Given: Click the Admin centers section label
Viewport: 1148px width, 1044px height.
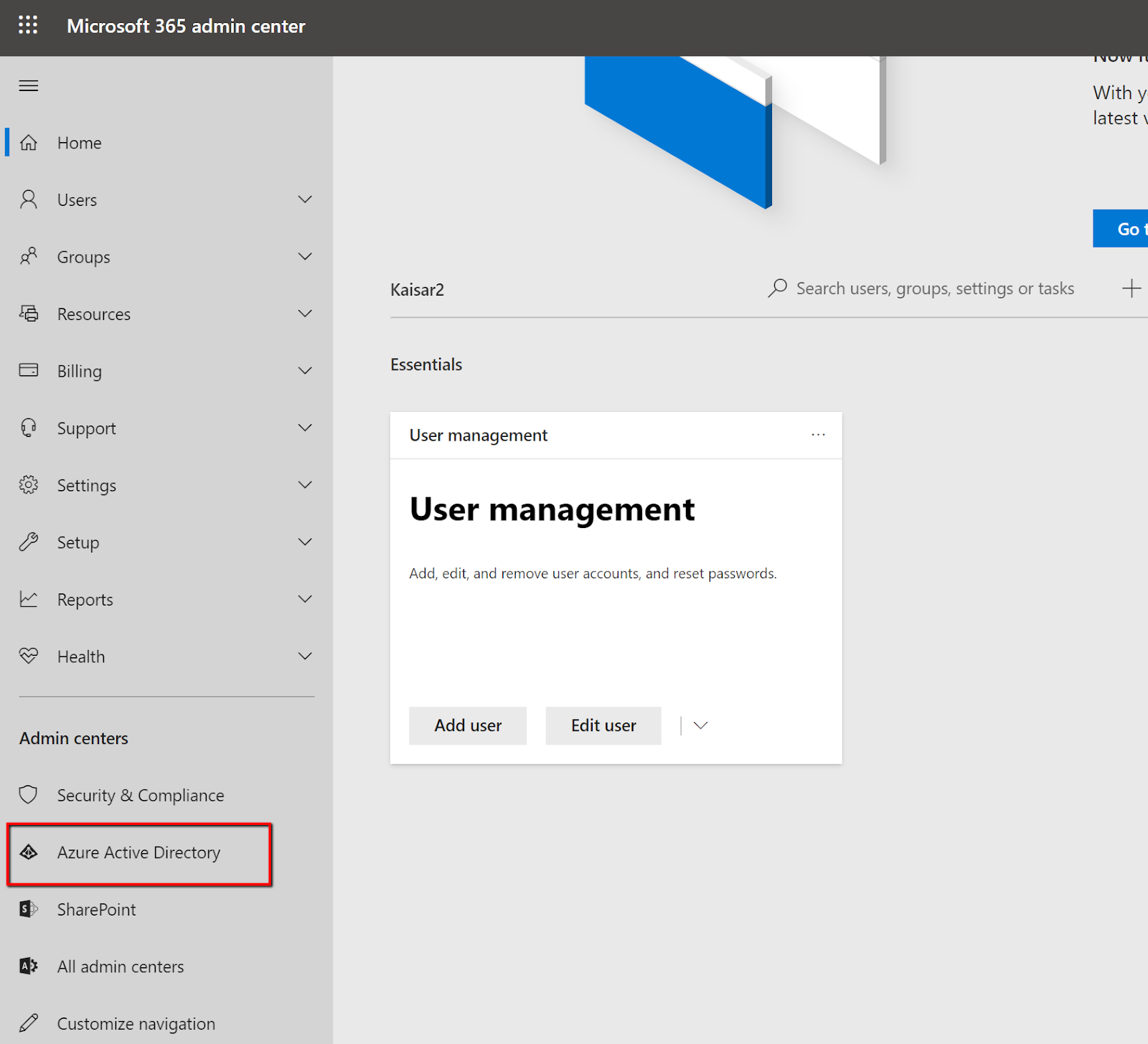Looking at the screenshot, I should click(x=74, y=738).
